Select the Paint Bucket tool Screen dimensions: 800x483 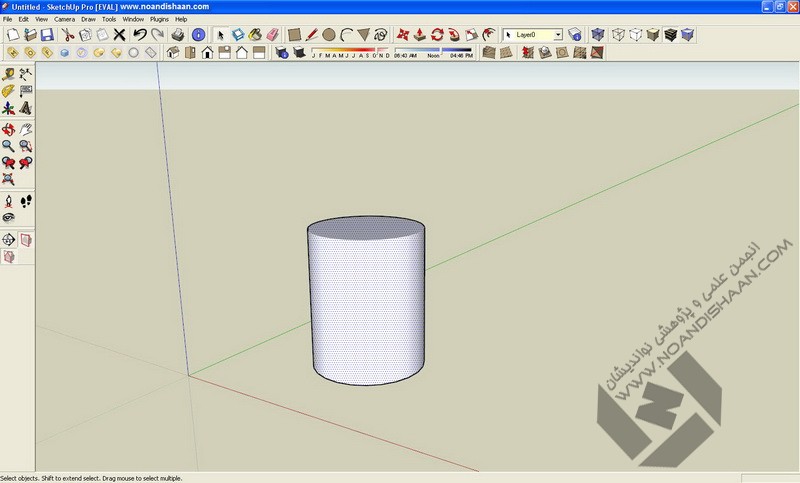[x=253, y=34]
